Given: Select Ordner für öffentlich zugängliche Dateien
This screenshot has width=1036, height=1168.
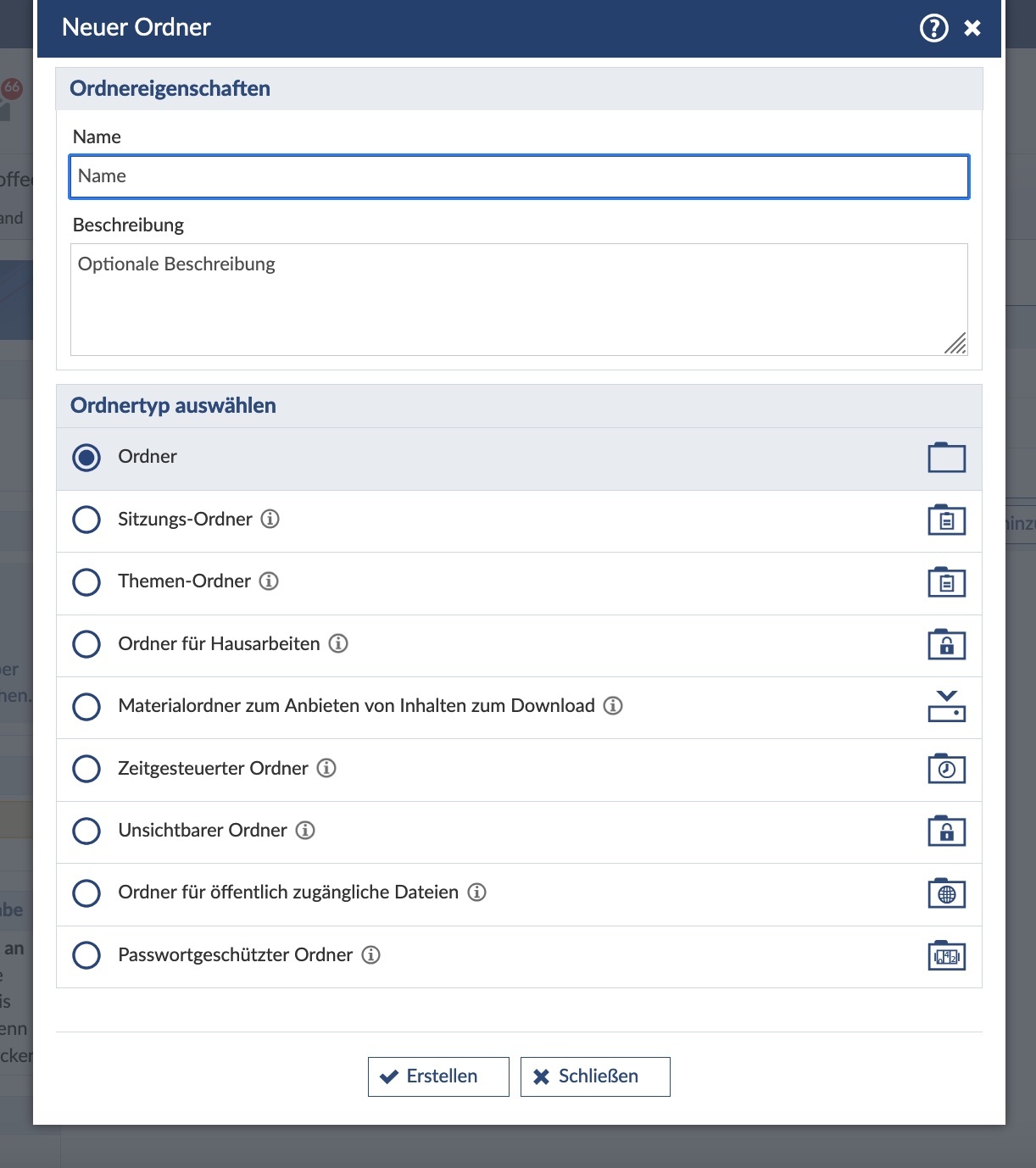Looking at the screenshot, I should click(86, 893).
